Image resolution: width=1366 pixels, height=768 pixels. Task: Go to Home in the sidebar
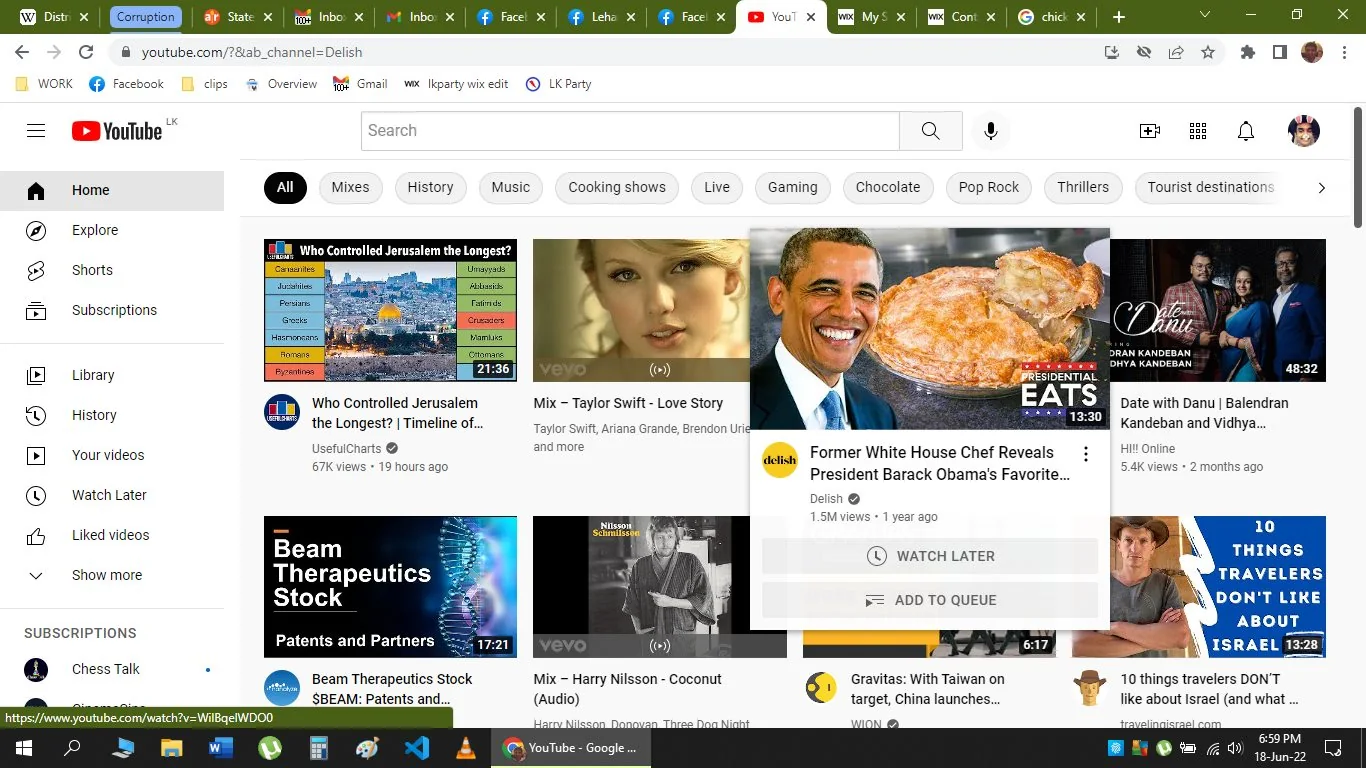click(x=112, y=190)
